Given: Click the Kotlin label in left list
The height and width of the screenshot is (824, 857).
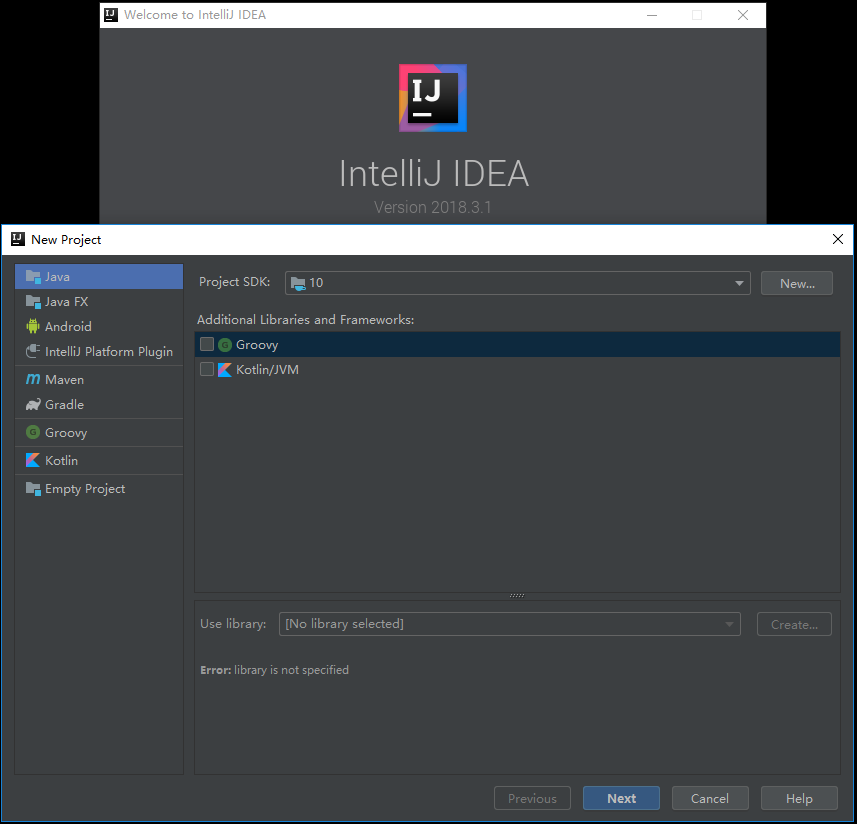Looking at the screenshot, I should point(61,461).
